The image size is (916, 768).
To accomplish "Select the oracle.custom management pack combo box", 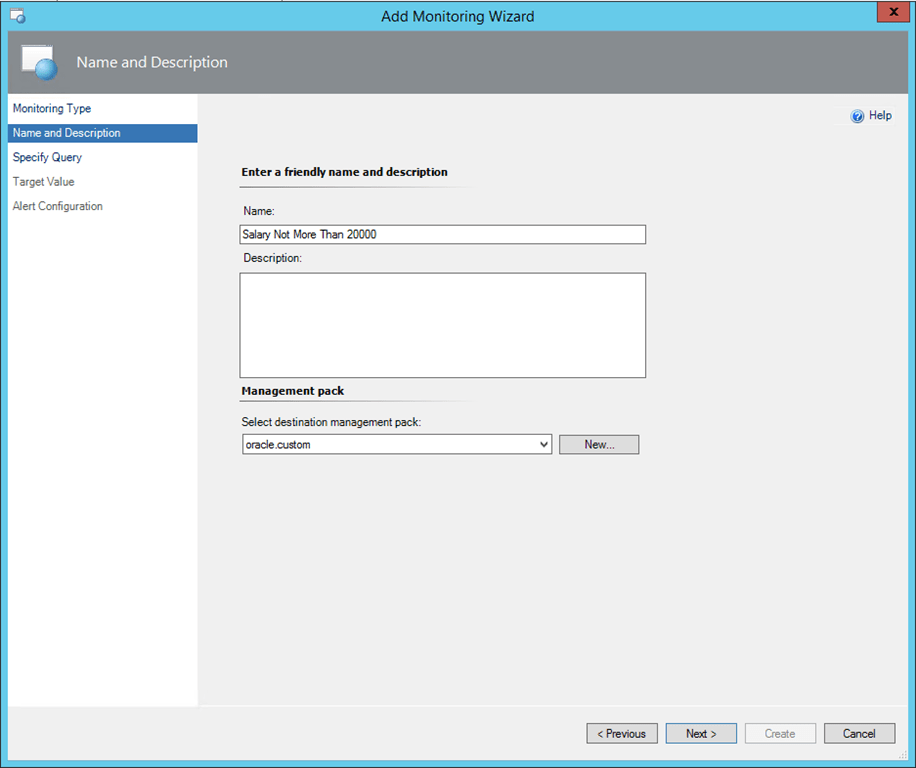I will (397, 444).
